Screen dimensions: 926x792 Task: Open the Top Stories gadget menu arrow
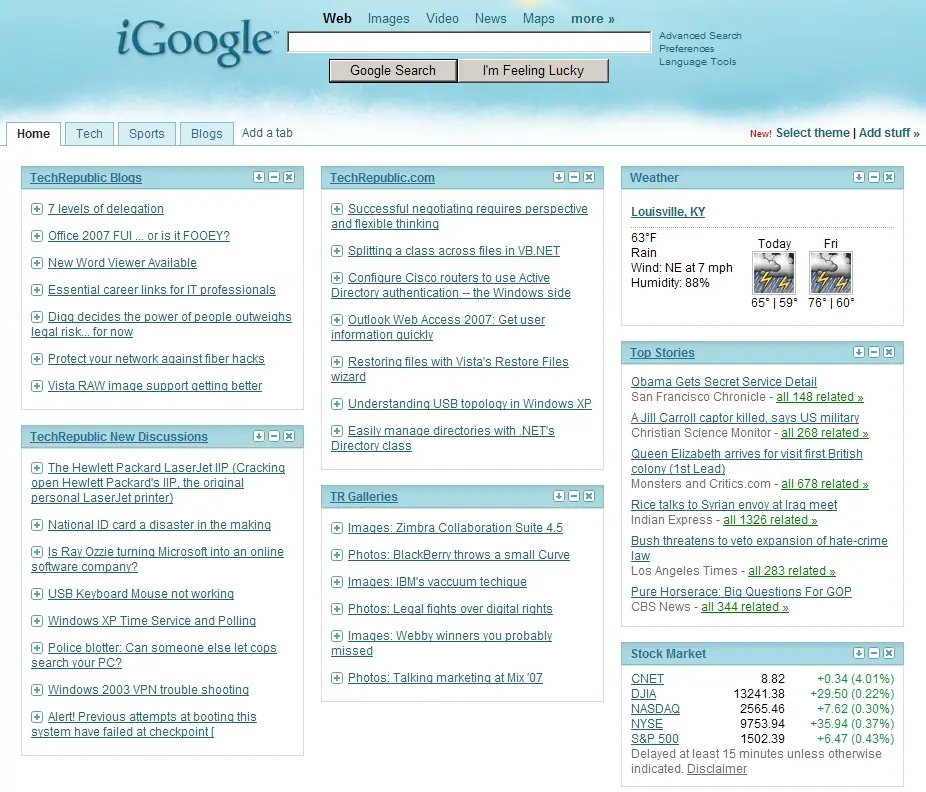point(859,352)
